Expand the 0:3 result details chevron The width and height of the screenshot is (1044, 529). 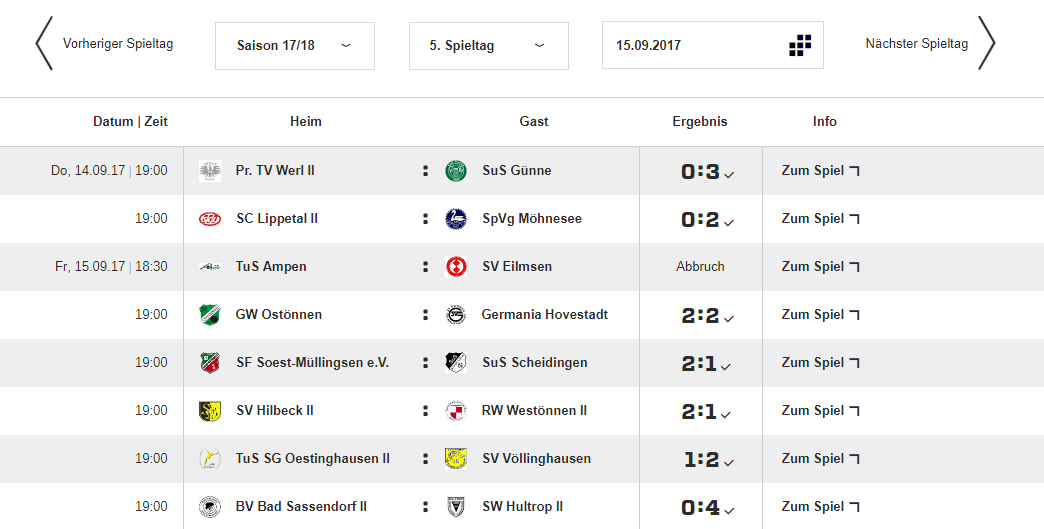729,175
